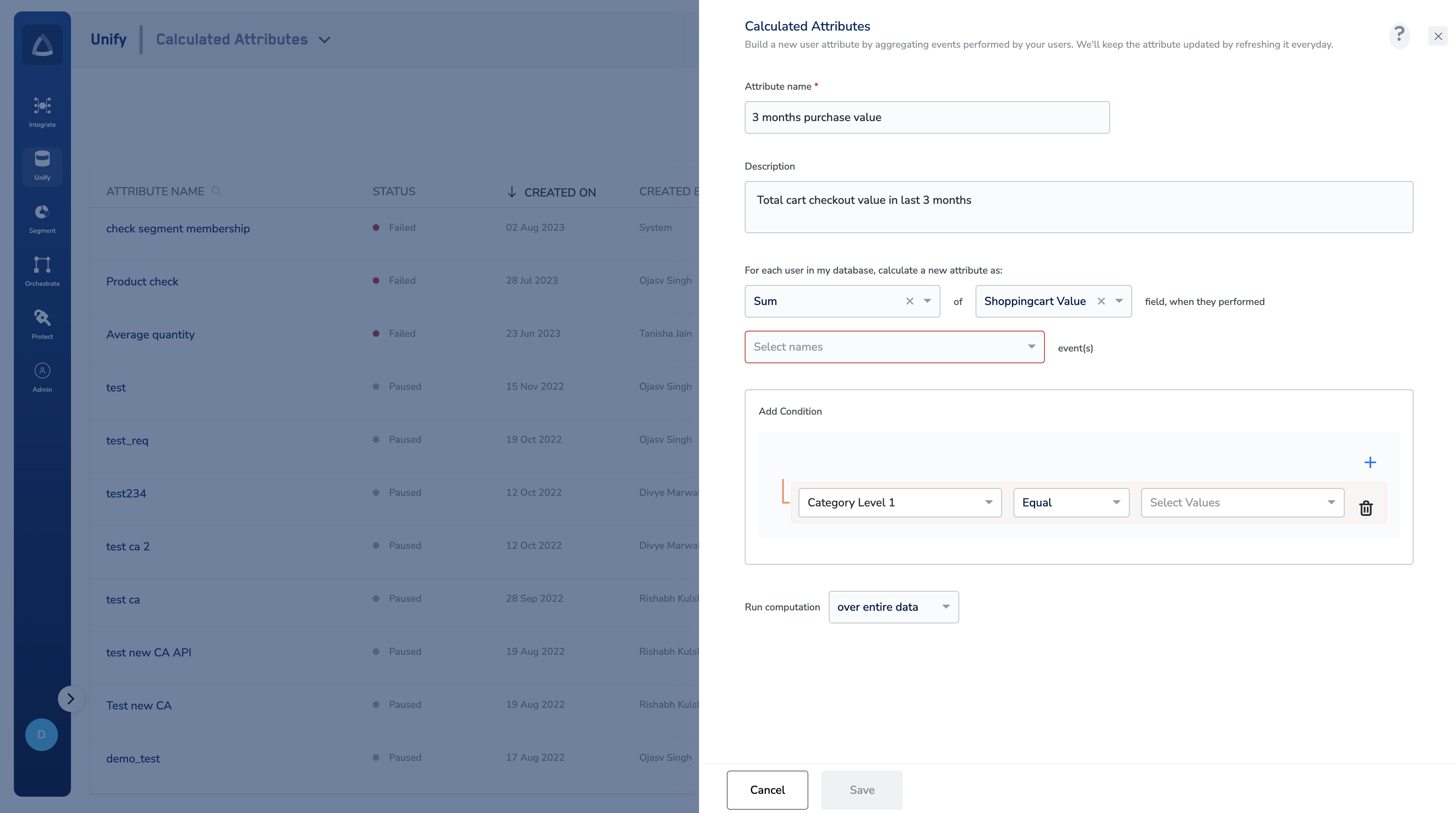Screen dimensions: 1456x813
Task: Go to Protect in the sidebar
Action: click(42, 324)
